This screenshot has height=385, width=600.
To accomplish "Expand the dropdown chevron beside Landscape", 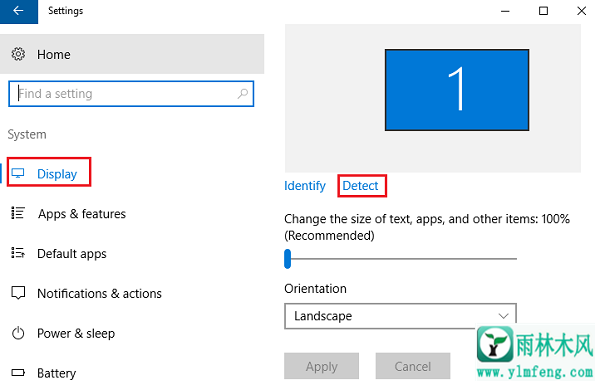I will click(x=503, y=316).
